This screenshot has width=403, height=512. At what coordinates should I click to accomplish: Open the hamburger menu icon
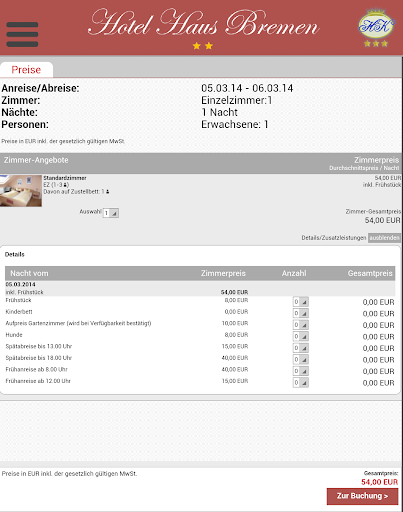(22, 34)
